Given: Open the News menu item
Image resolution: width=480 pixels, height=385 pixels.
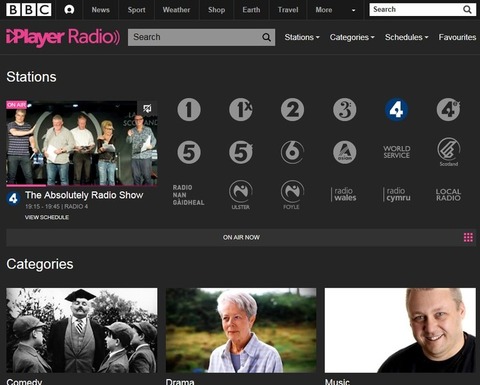Looking at the screenshot, I should (101, 10).
